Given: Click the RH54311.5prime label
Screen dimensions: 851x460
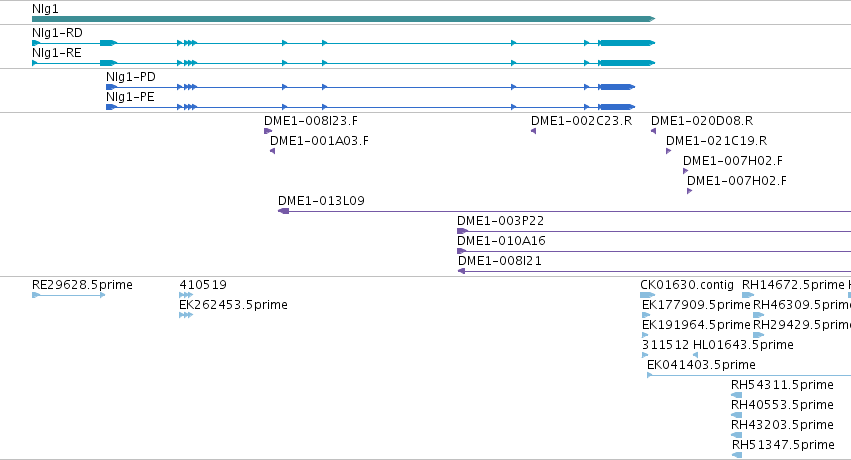Looking at the screenshot, I should click(782, 385).
